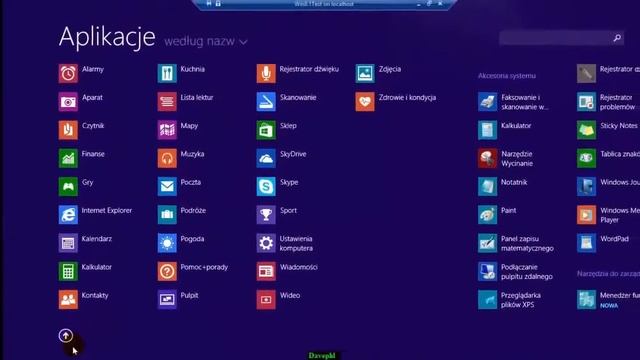
Task: Expand the 'według nazw' sort dropdown
Action: click(206, 42)
